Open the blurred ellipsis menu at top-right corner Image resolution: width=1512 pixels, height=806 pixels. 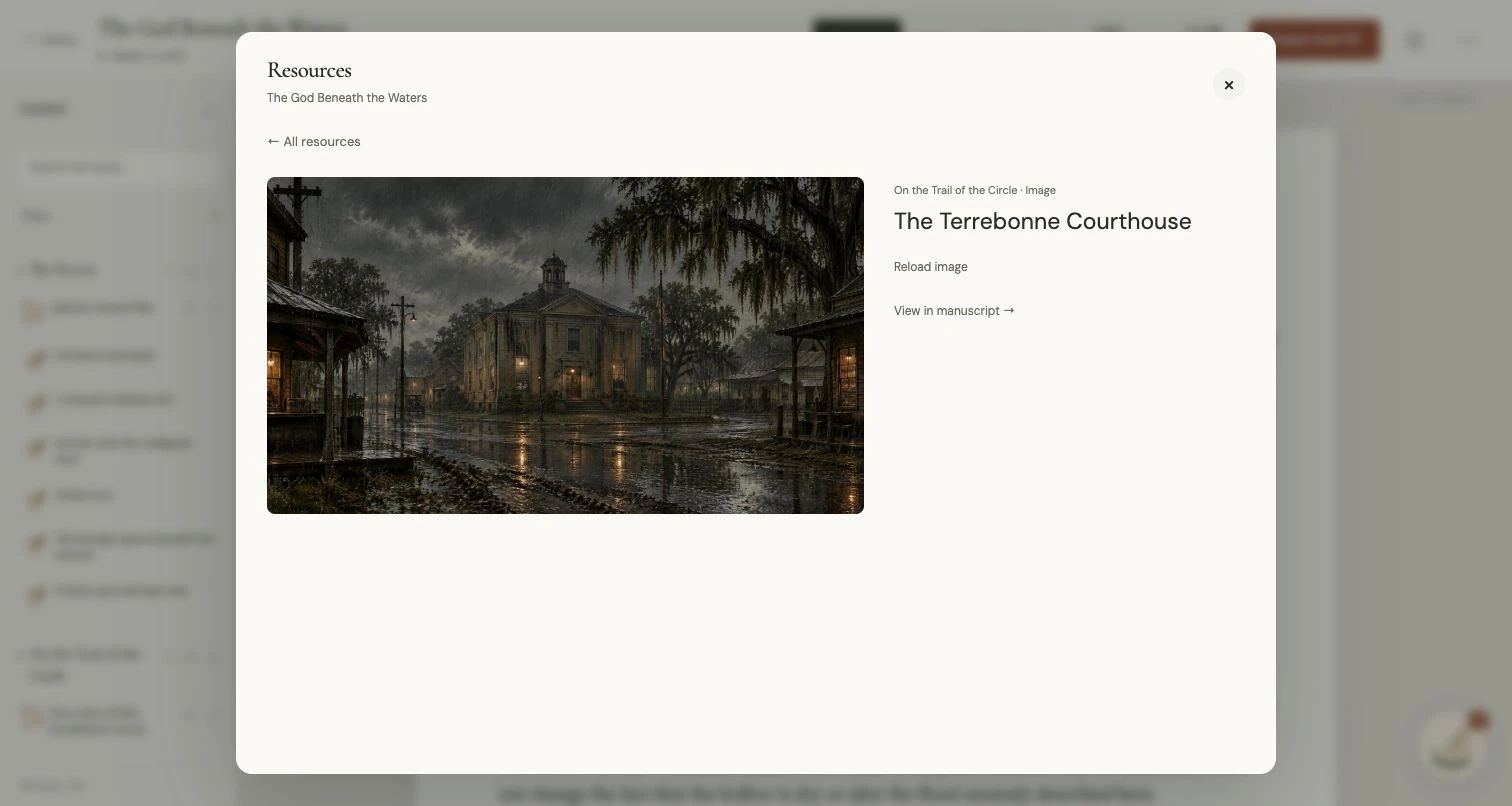click(x=1467, y=40)
